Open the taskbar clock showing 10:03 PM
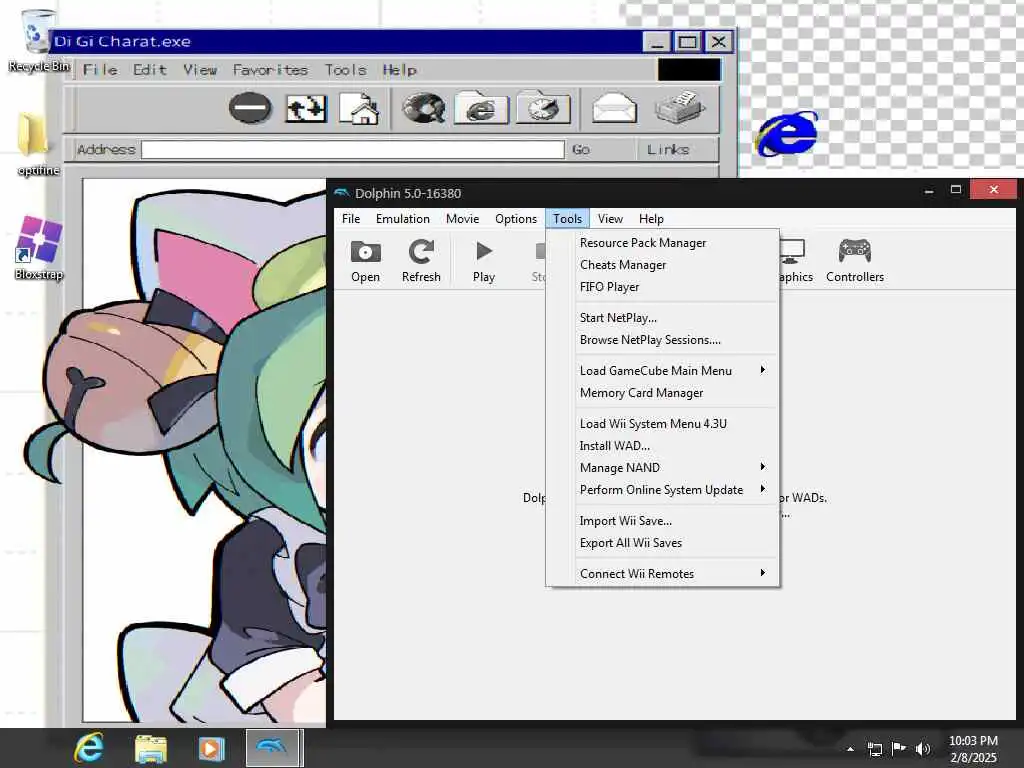 tap(973, 748)
